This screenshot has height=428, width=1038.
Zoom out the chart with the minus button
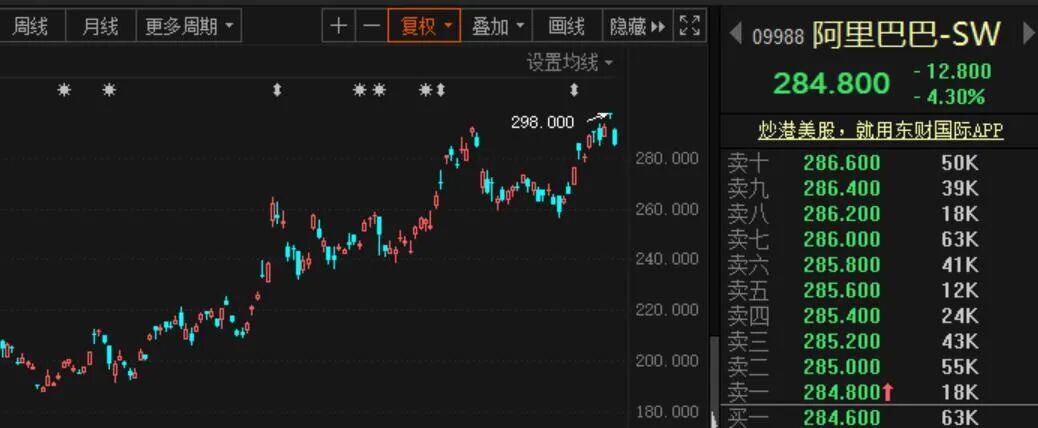click(372, 26)
